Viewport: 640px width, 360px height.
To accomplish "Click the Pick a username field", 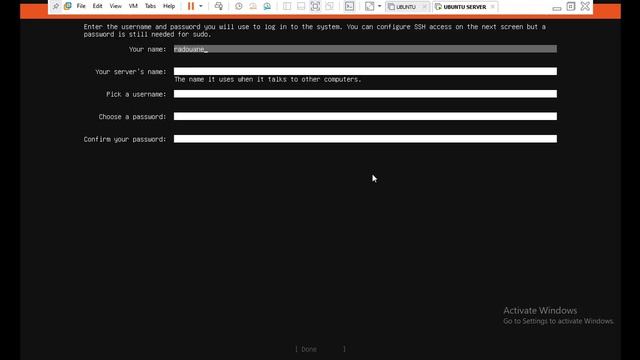I will coord(365,94).
